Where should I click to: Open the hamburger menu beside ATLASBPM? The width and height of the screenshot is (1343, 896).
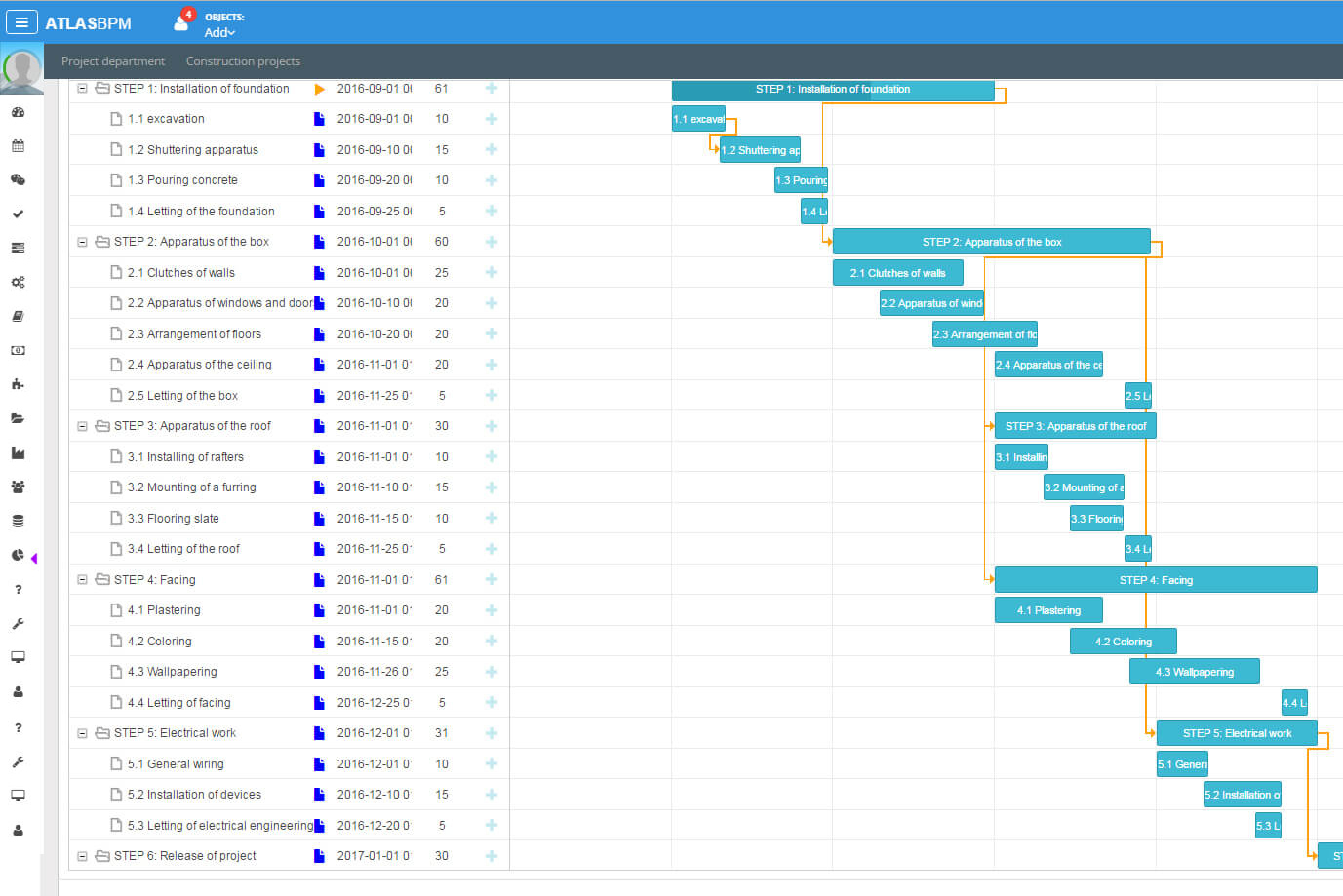(x=21, y=22)
